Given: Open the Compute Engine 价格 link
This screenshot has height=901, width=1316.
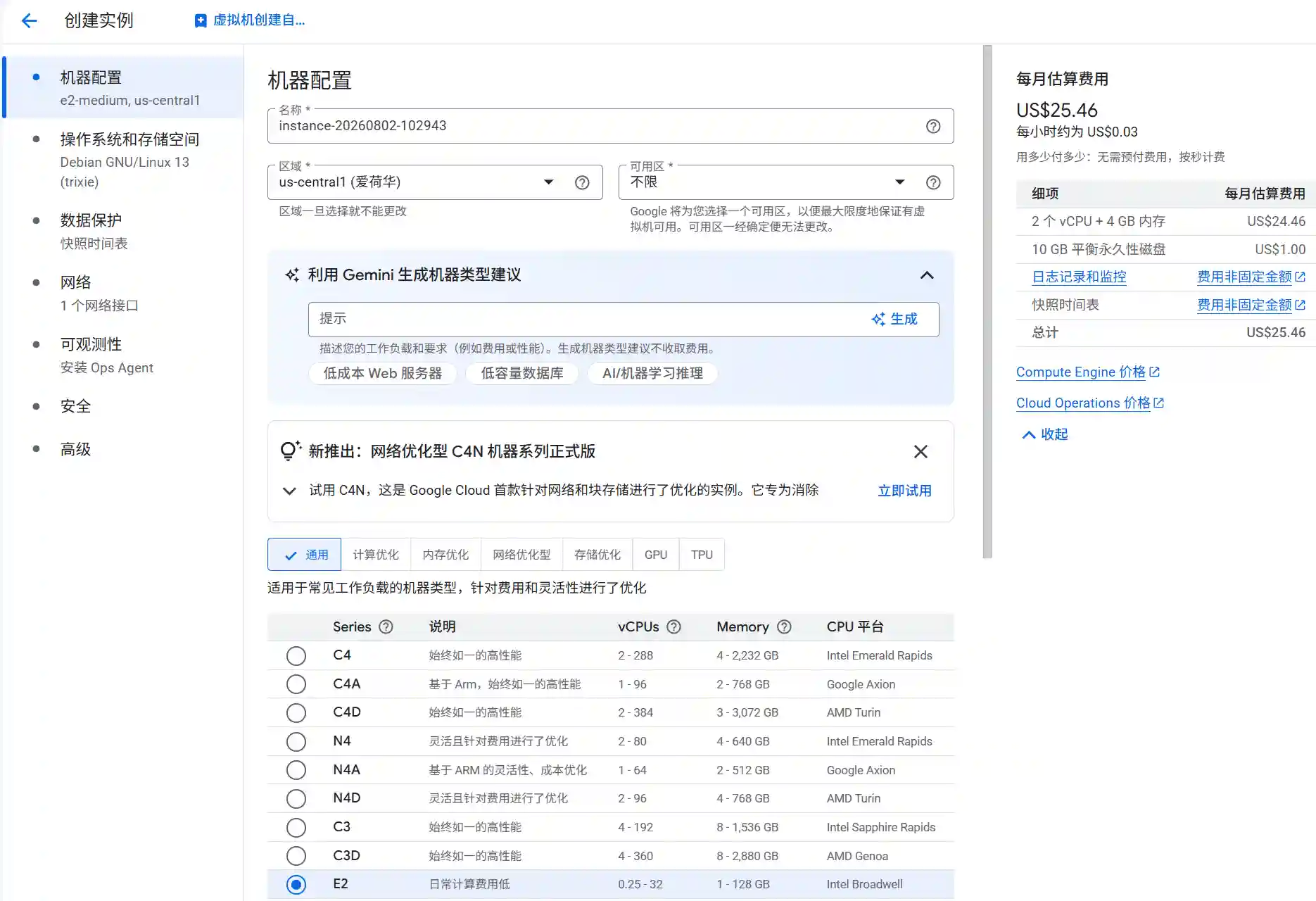Looking at the screenshot, I should [1087, 372].
